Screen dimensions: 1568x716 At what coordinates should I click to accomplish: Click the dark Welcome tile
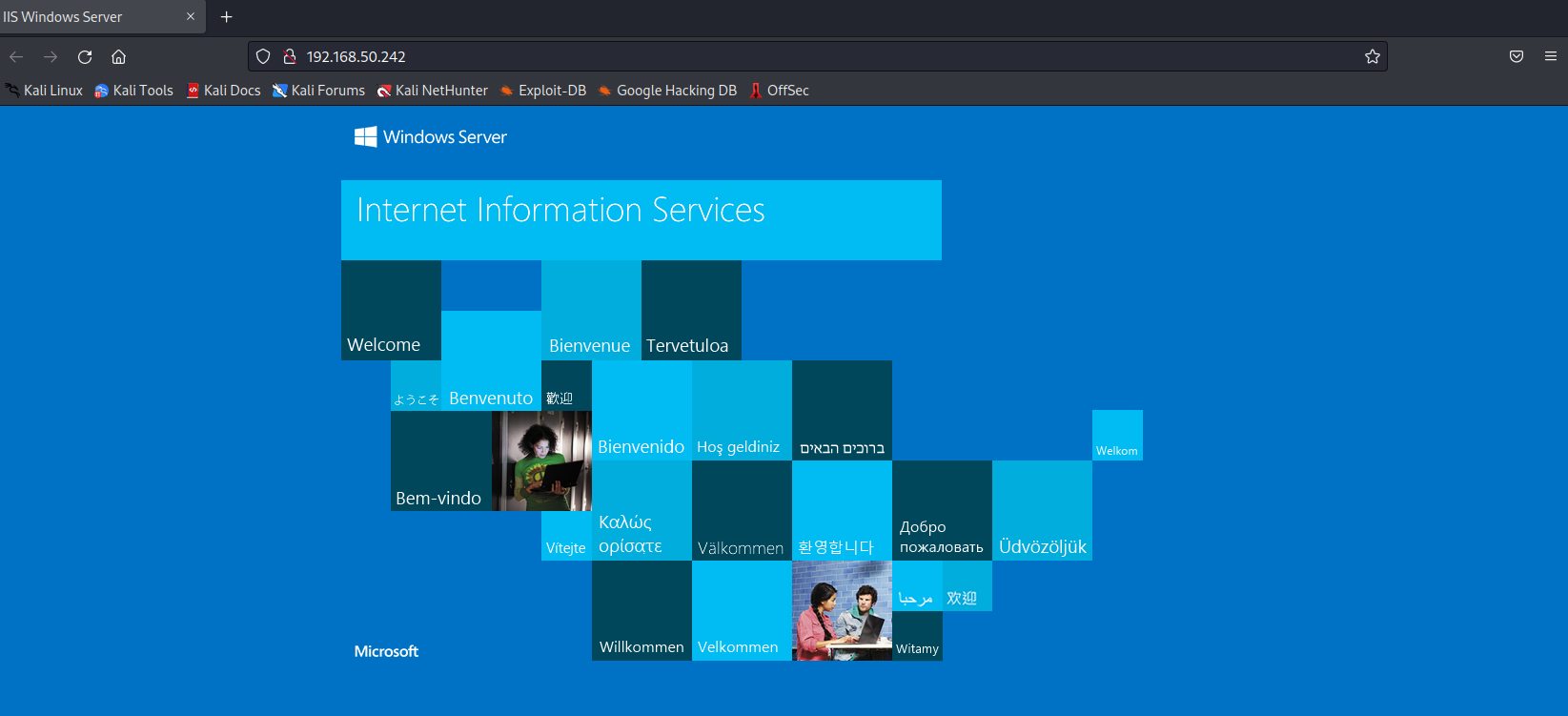[x=391, y=310]
